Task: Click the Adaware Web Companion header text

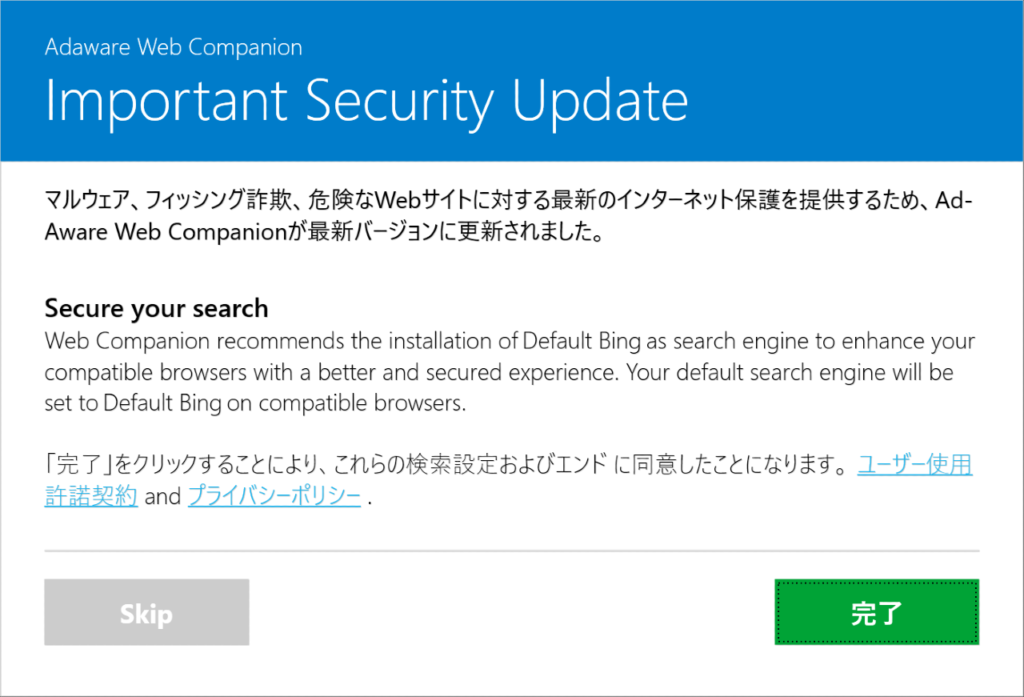Action: coord(172,46)
